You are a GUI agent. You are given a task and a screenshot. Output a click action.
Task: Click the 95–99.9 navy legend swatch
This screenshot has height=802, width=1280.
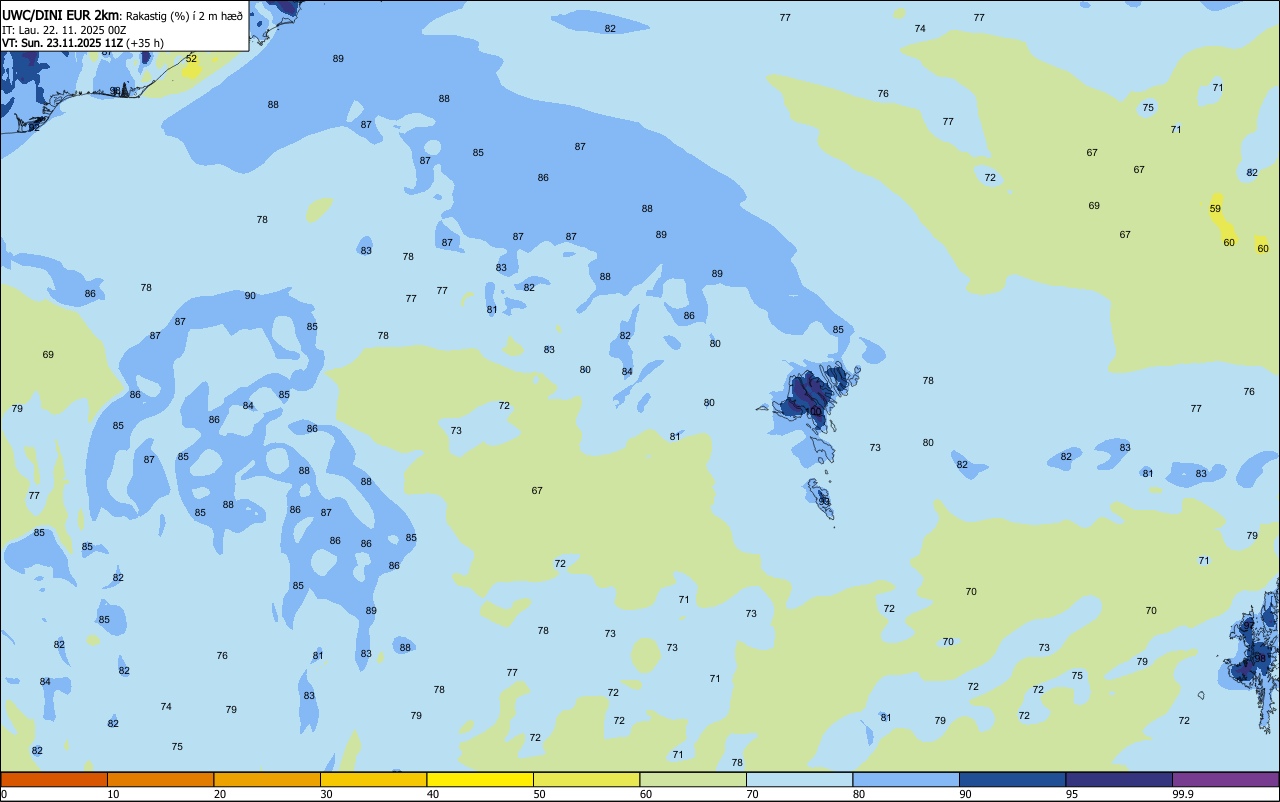(1119, 779)
